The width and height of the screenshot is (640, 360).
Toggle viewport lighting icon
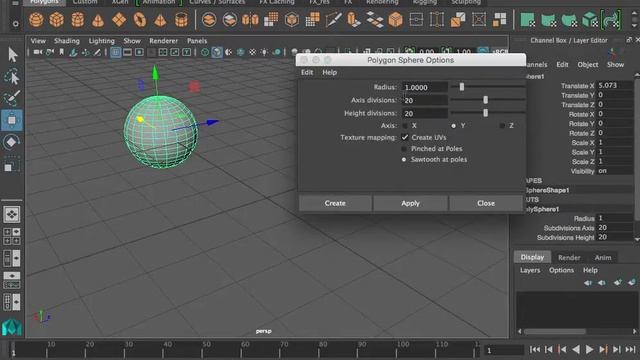264,52
